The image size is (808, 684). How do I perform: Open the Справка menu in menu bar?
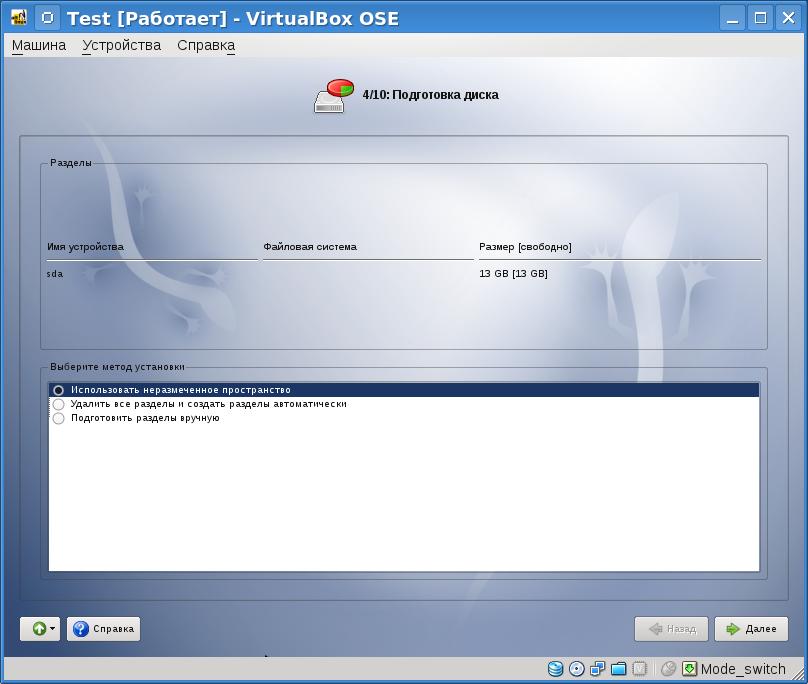[206, 45]
